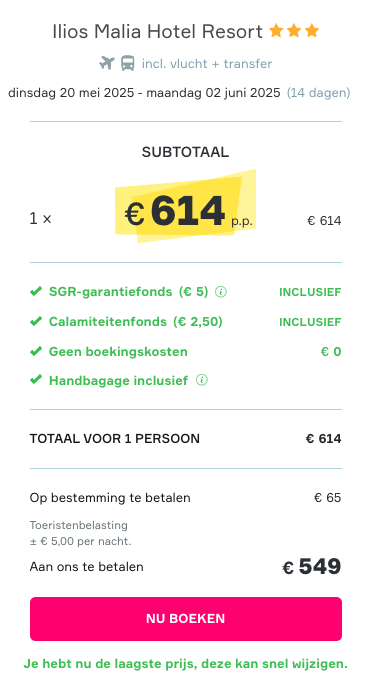Screen dimensions: 365x688
Task: Click the Toeristenbelasting note
Action: coord(81,533)
